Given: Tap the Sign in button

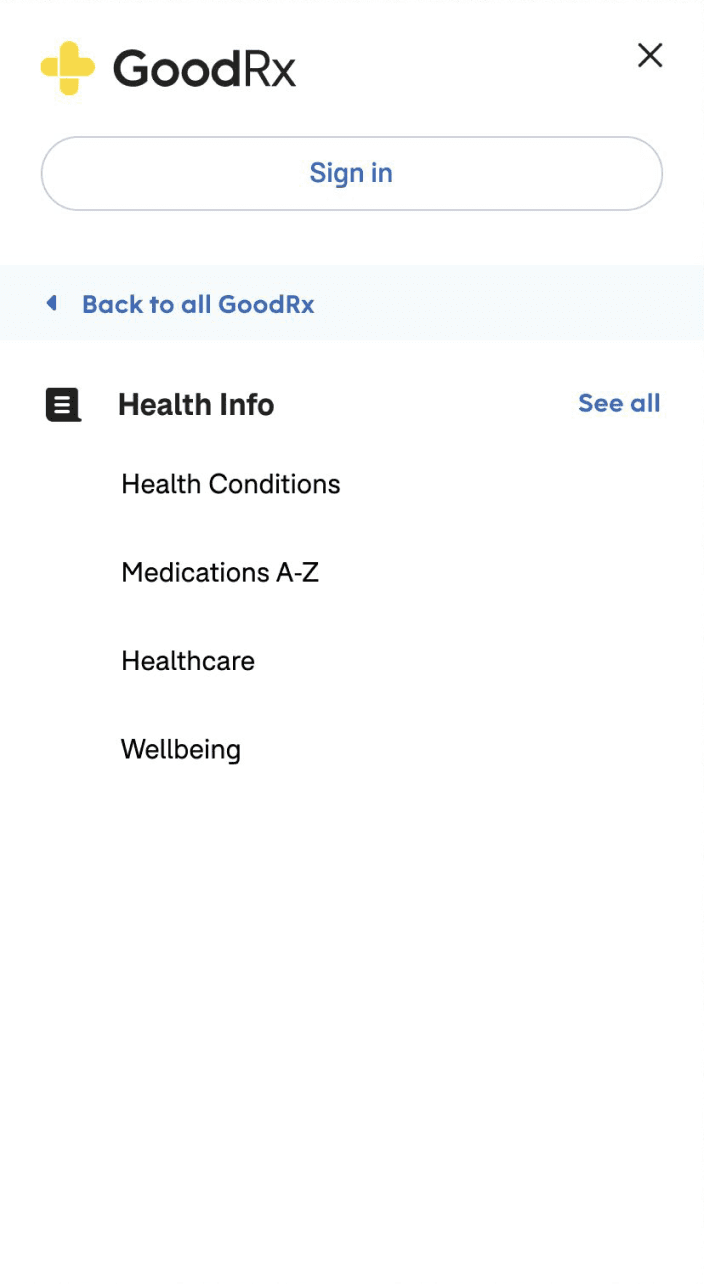Looking at the screenshot, I should 351,173.
